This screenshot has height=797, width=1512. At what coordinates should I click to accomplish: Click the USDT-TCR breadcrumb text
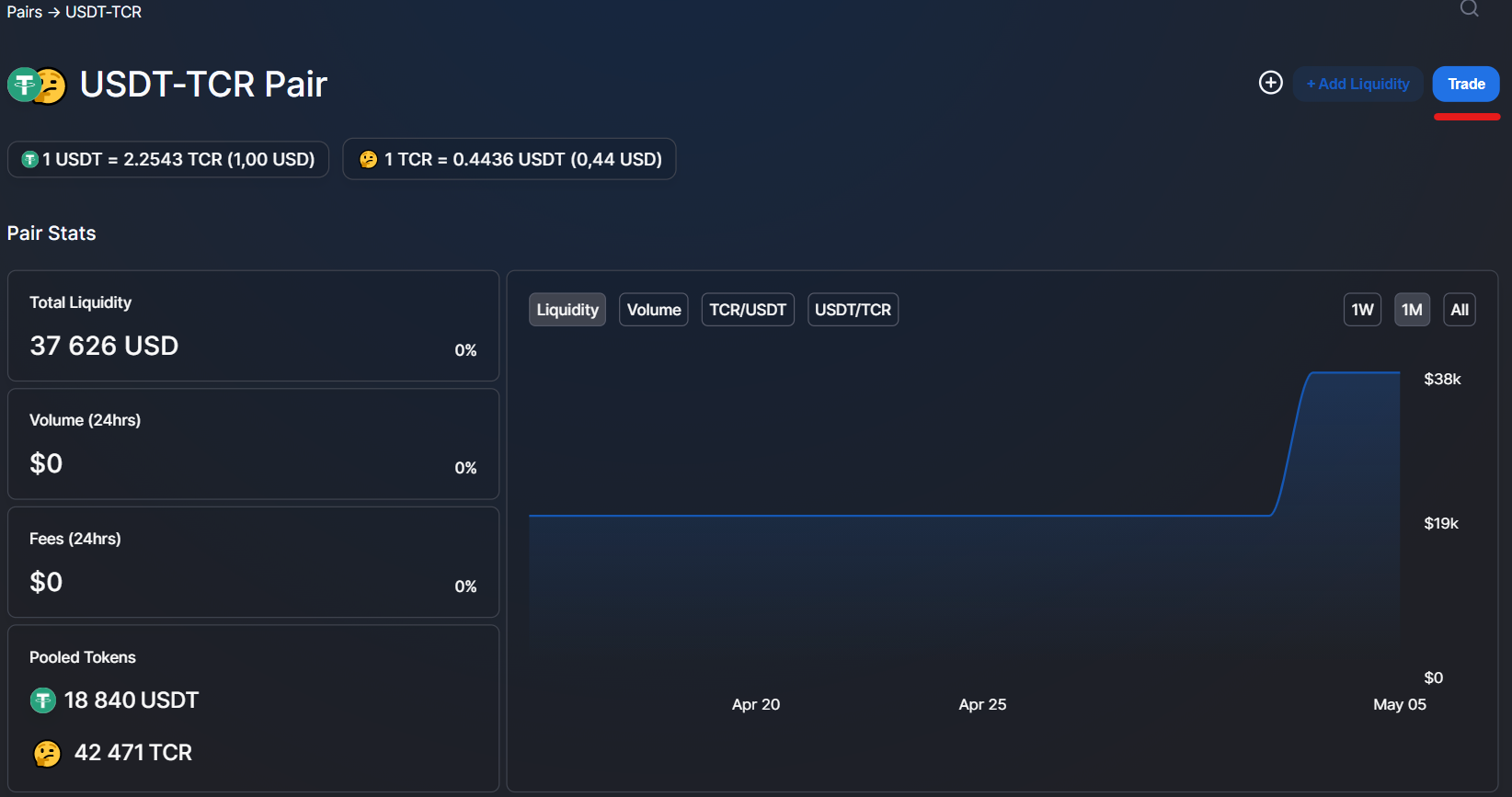tap(103, 12)
